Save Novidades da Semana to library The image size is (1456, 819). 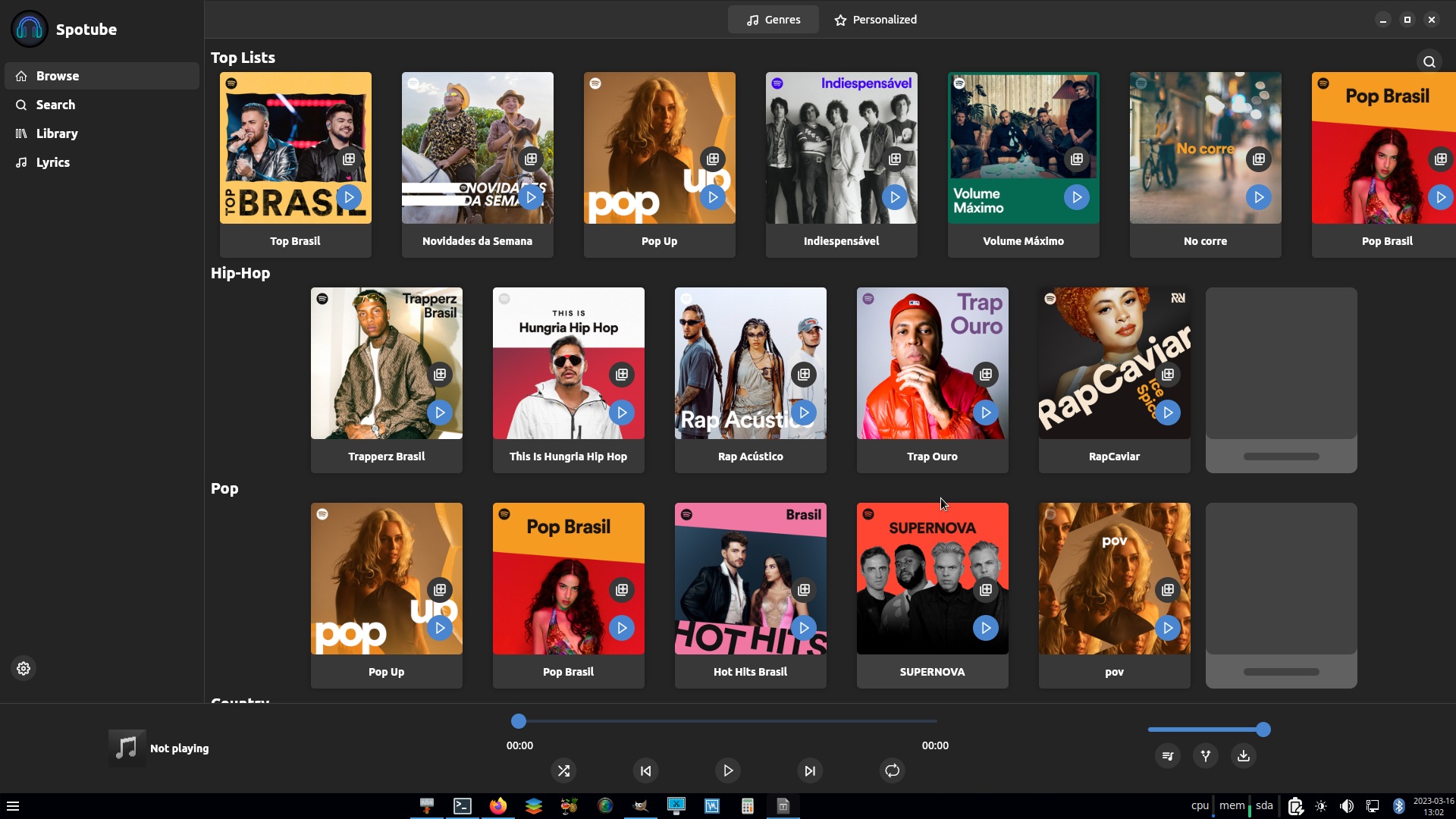point(531,159)
